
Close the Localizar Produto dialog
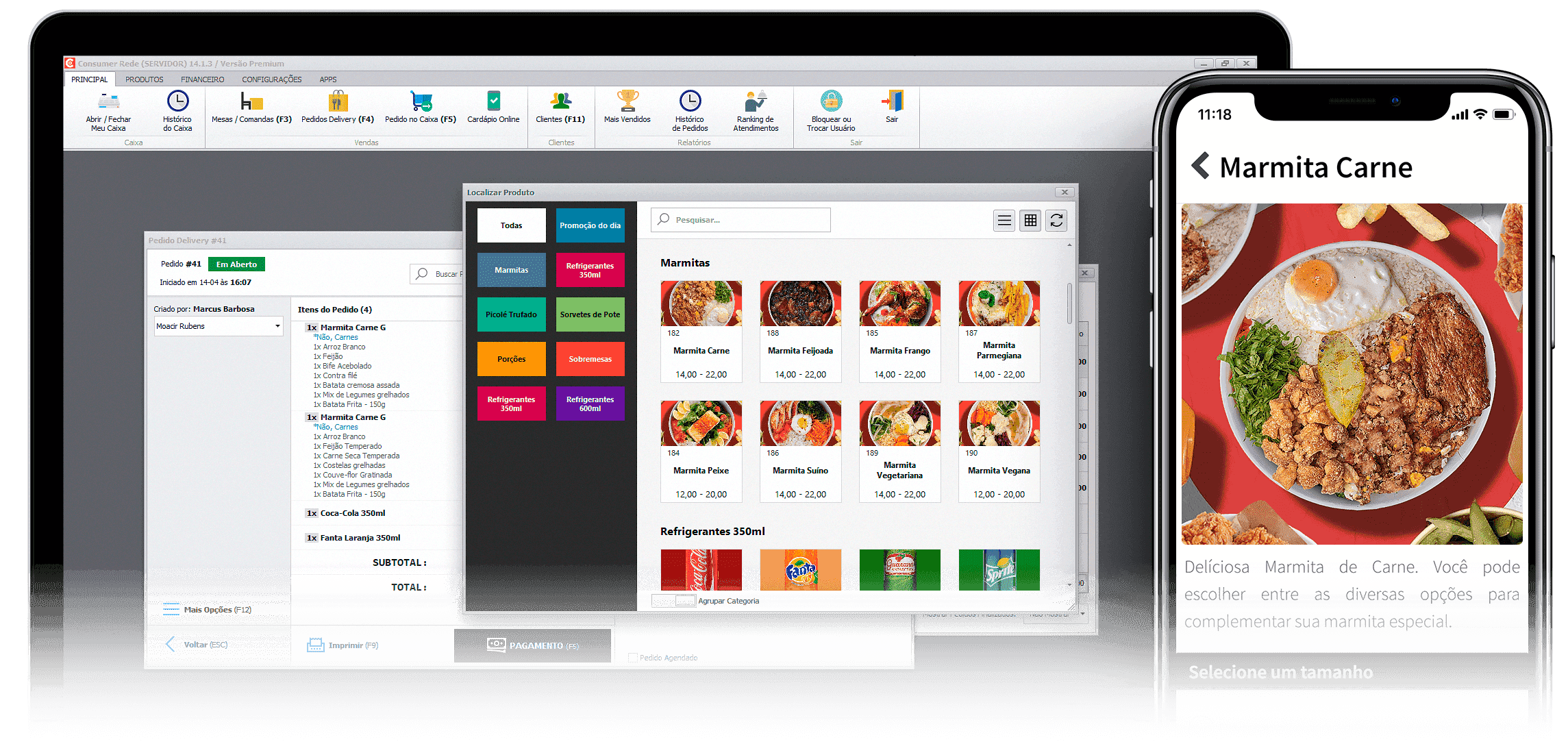(1065, 193)
